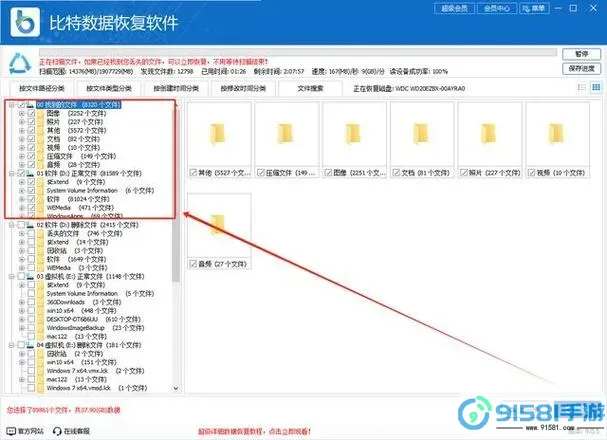The width and height of the screenshot is (607, 440).
Task: Click the drive icon of 00 找到的文件
Action: [x=30, y=104]
